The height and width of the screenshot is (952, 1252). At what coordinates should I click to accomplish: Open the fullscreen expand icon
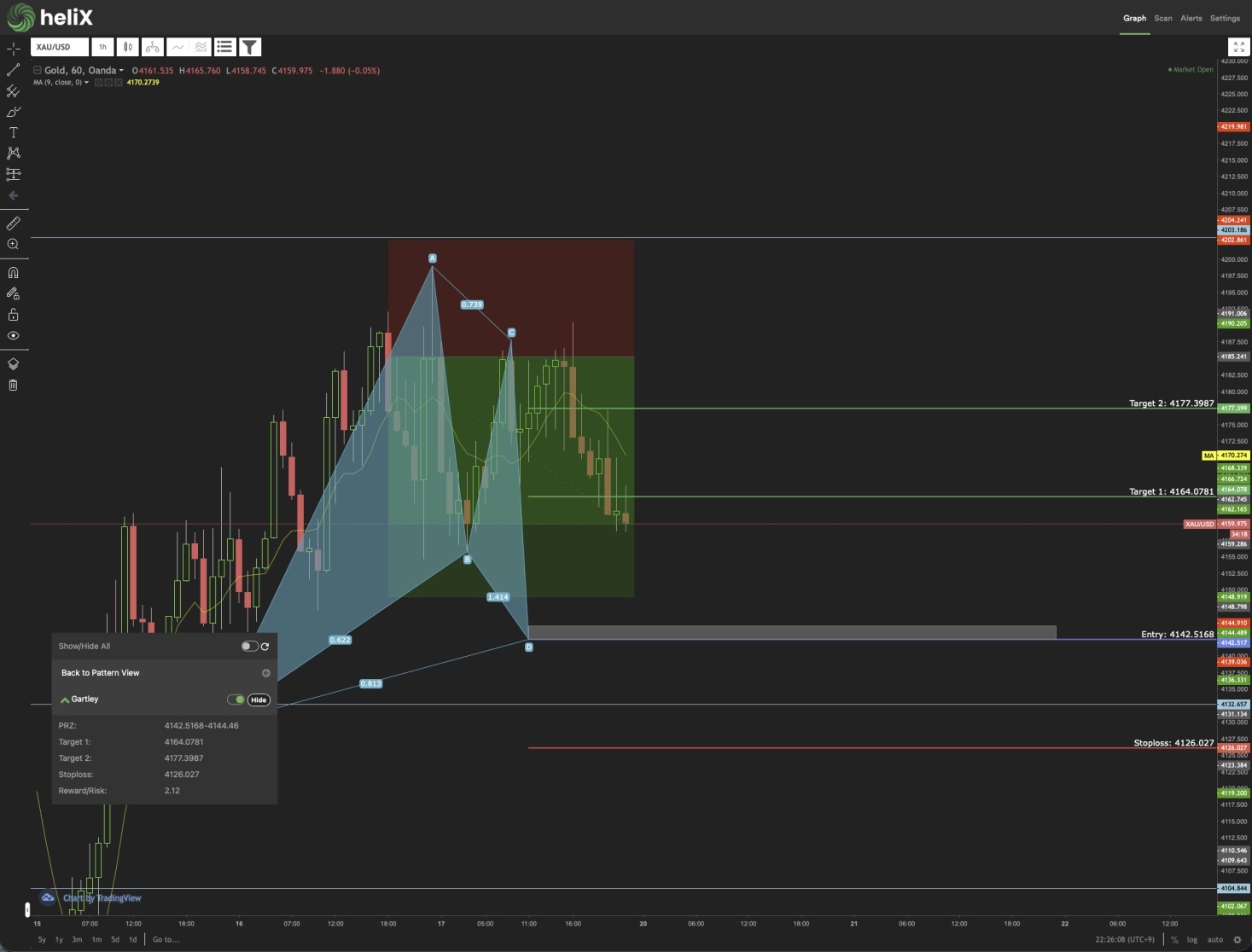pos(1238,47)
